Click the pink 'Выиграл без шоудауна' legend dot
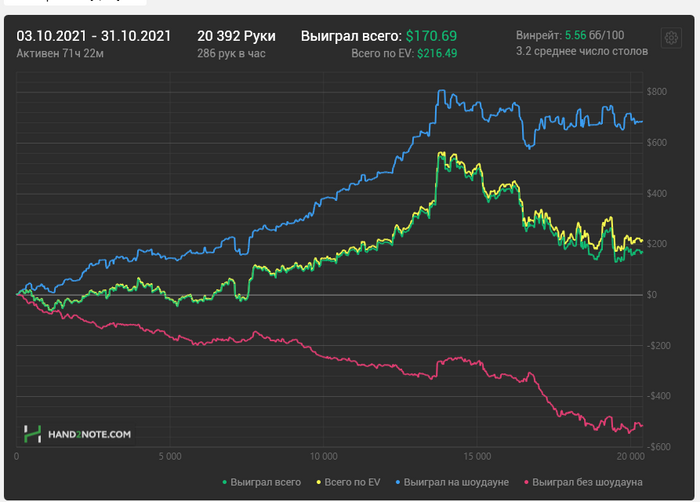Viewport: 700px width, 502px height. click(526, 482)
